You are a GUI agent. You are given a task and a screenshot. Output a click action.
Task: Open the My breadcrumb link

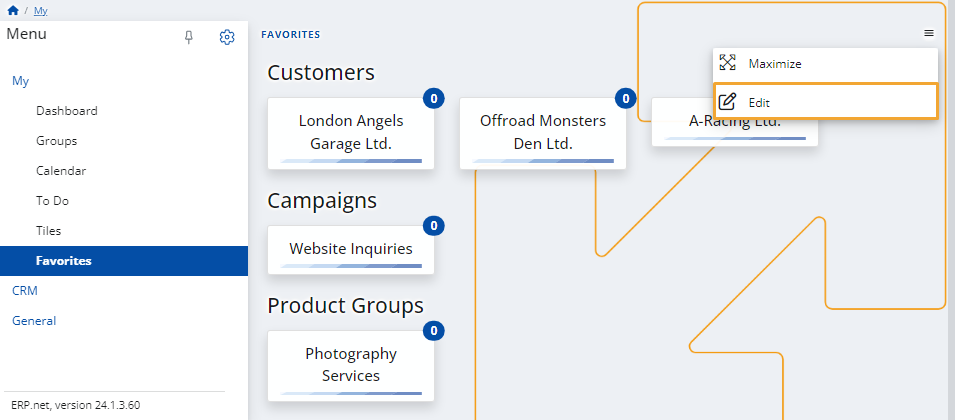[x=40, y=10]
